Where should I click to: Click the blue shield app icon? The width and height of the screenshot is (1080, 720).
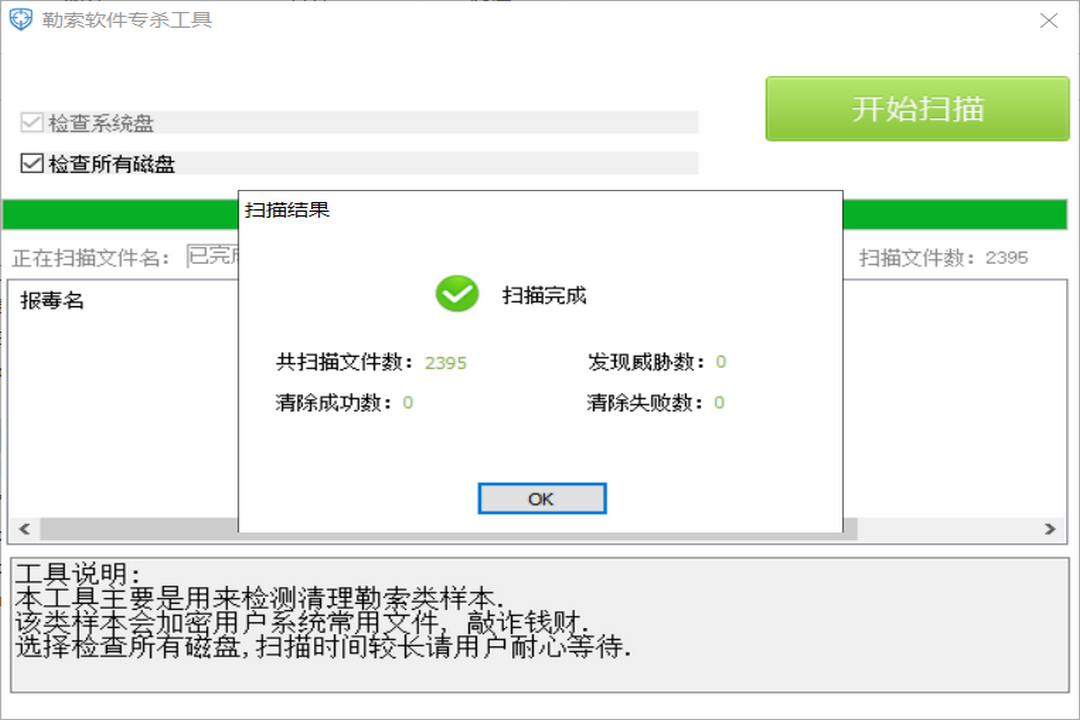point(21,18)
